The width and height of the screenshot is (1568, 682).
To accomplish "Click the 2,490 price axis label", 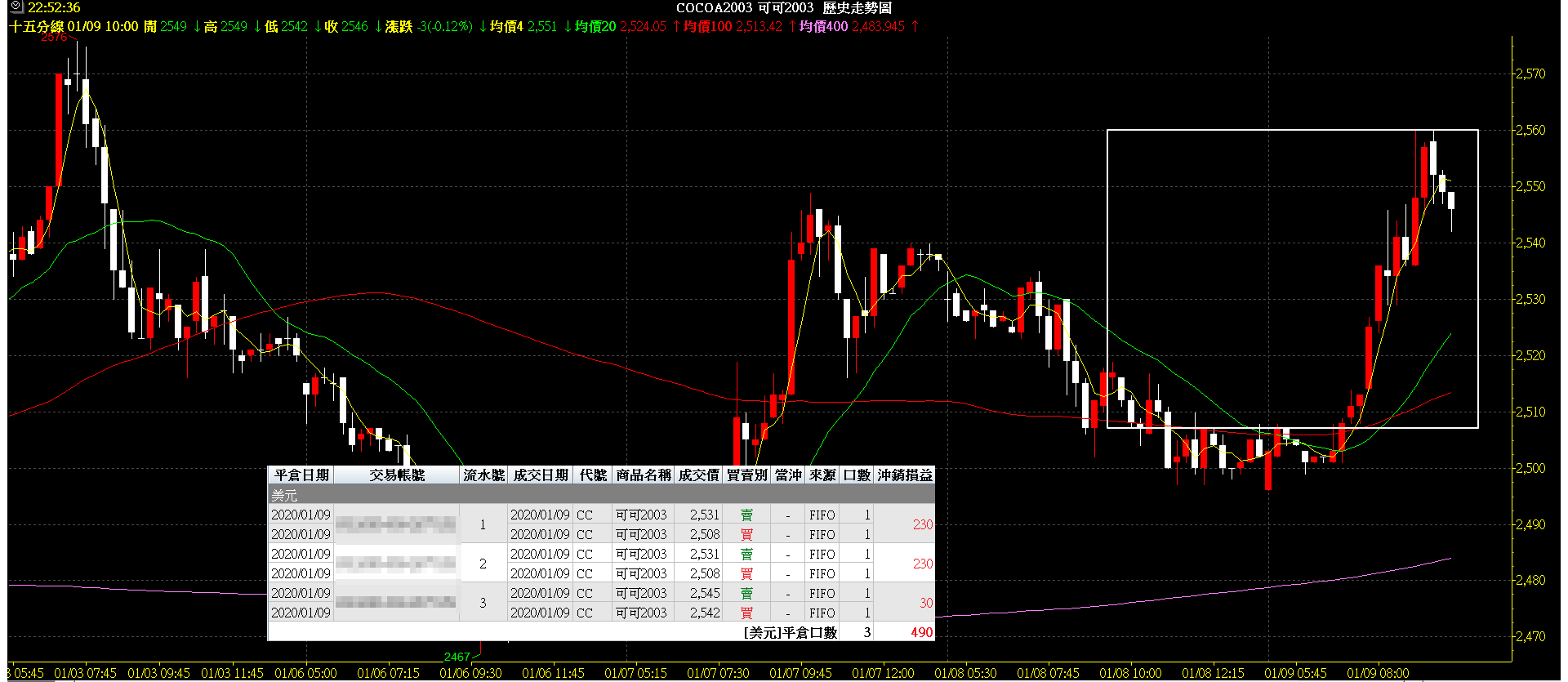I will click(x=1530, y=524).
